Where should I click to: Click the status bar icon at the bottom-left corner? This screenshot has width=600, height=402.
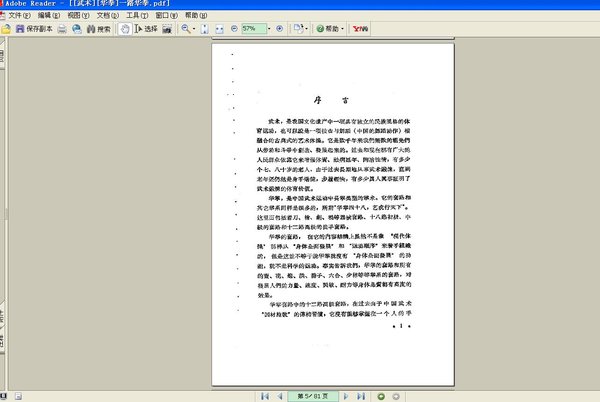3,396
